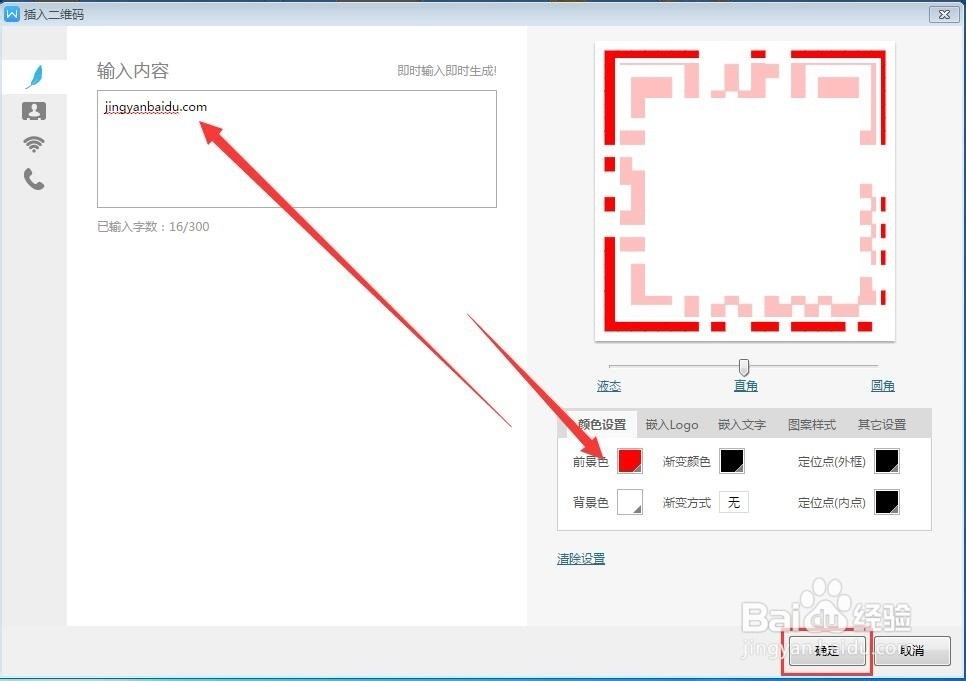Open the 渐变颜色 black swatch

pos(732,461)
